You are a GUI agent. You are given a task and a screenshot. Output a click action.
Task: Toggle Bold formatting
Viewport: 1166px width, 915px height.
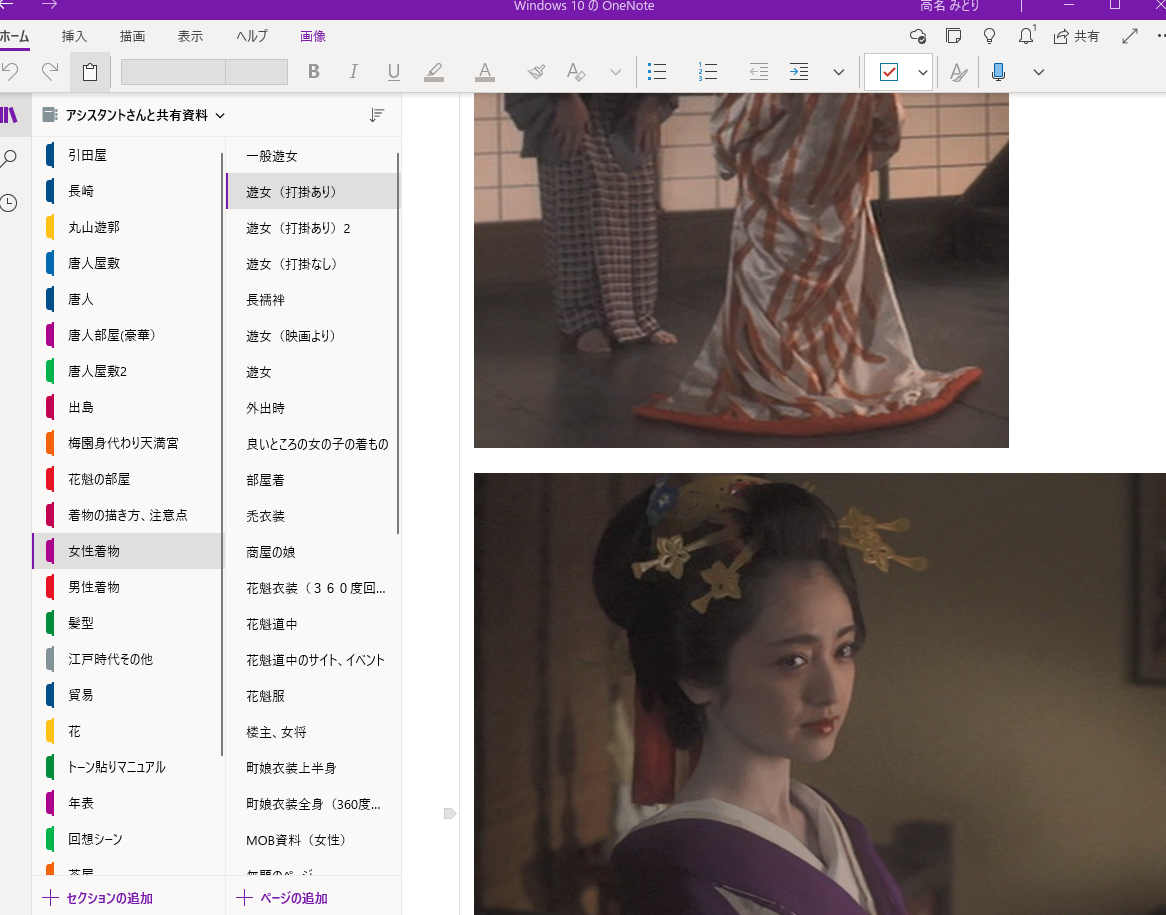point(314,71)
